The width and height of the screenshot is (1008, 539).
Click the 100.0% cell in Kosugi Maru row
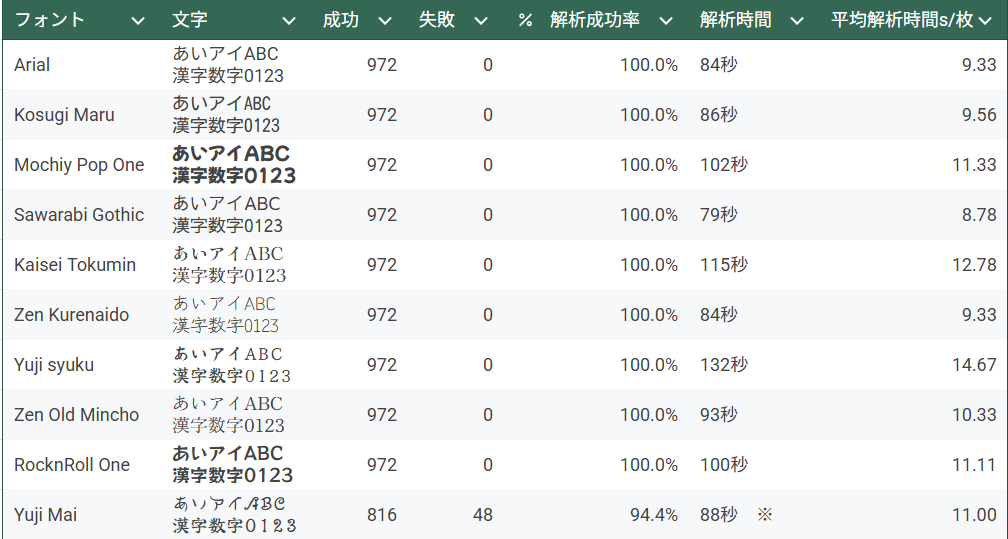coord(649,115)
